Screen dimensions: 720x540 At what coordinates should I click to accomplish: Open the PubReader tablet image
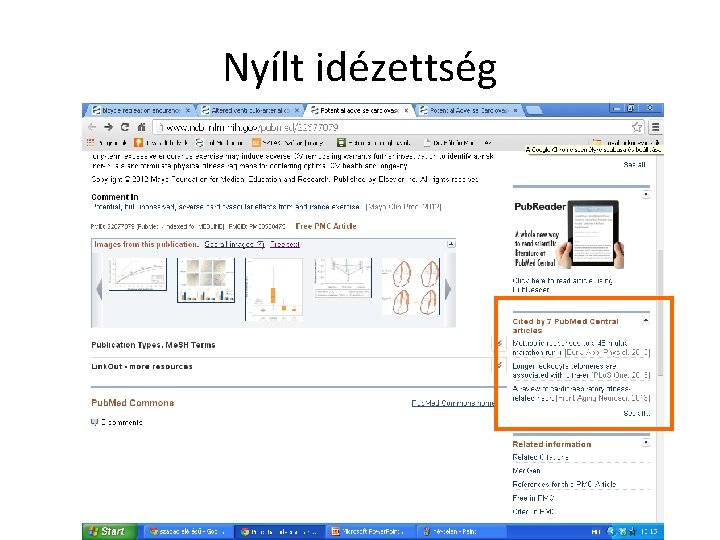[590, 234]
